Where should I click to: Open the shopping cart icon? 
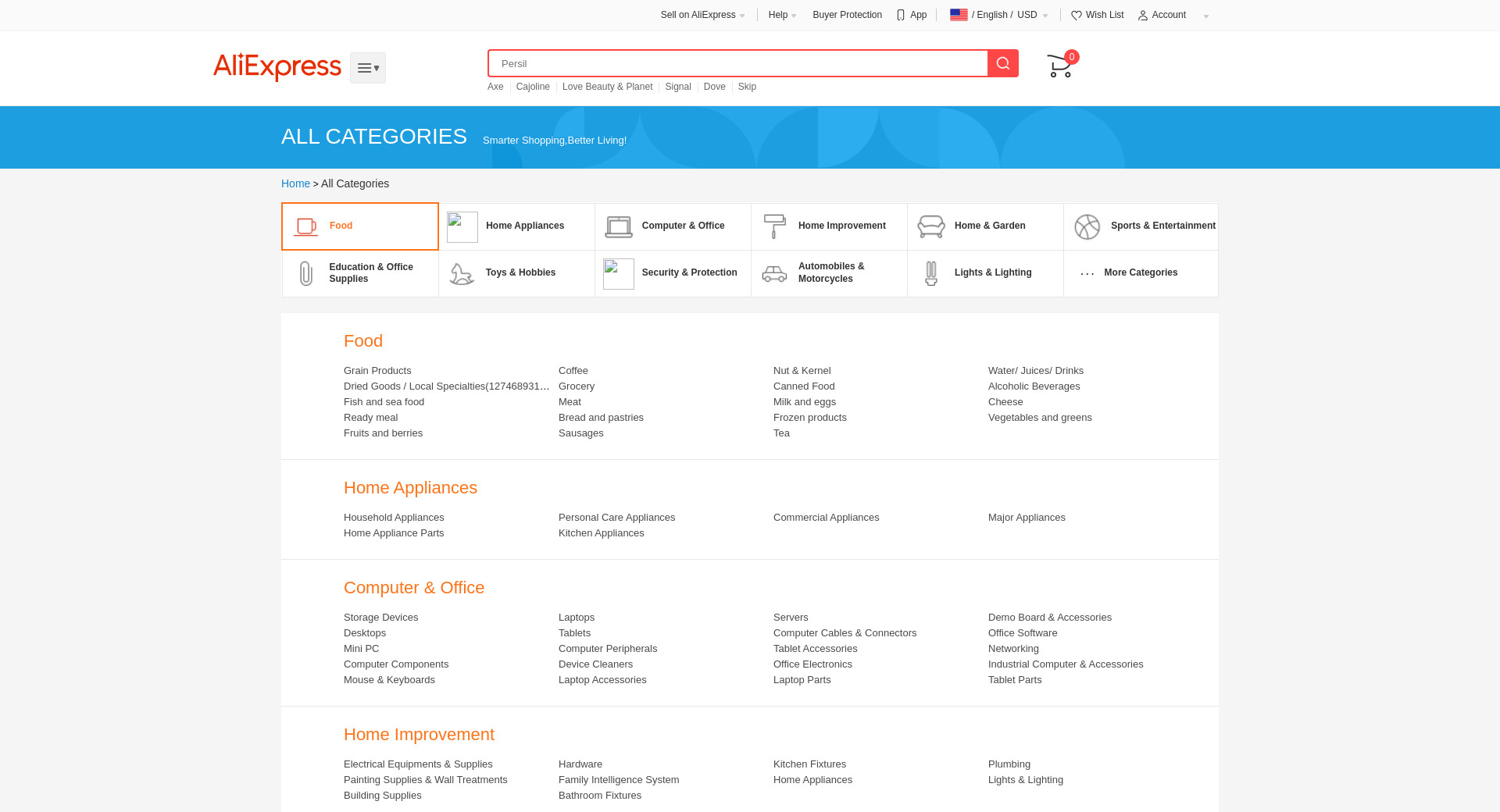point(1059,66)
